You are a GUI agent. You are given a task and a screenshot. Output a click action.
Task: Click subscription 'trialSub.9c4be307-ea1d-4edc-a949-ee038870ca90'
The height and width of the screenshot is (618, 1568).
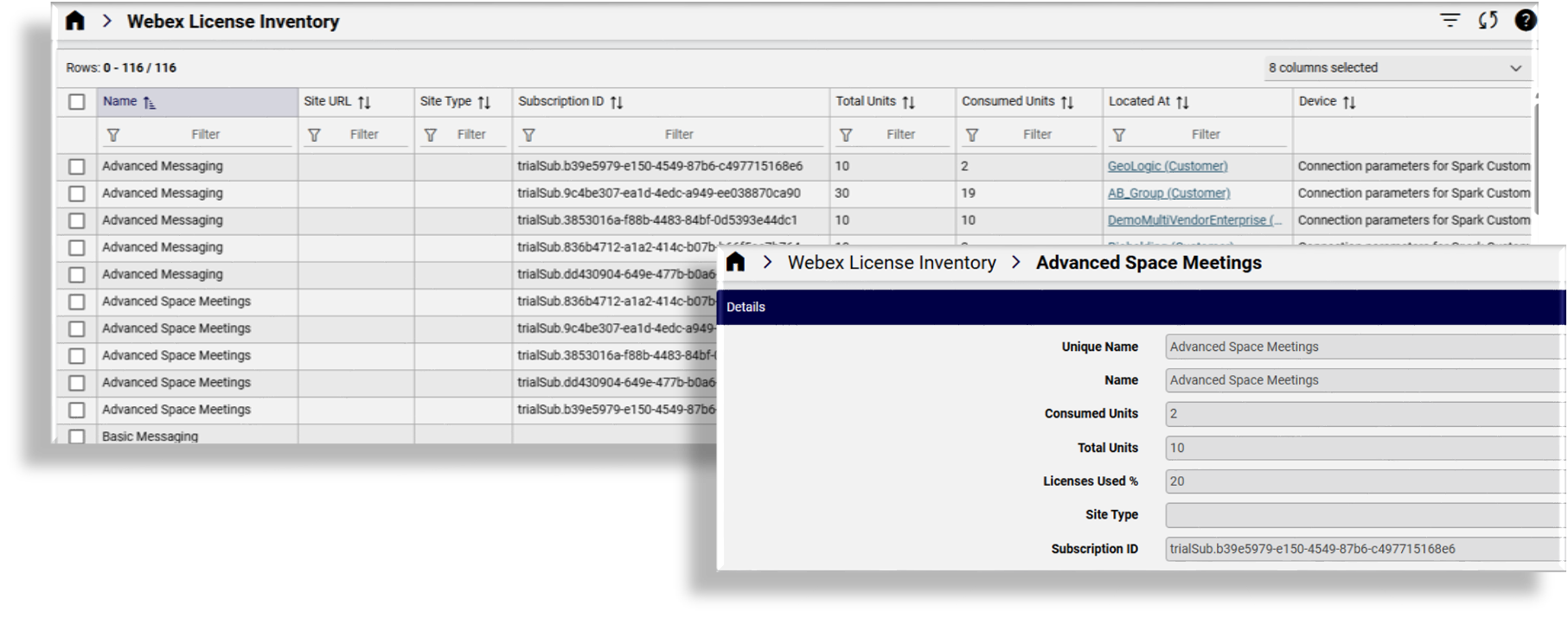tap(659, 193)
